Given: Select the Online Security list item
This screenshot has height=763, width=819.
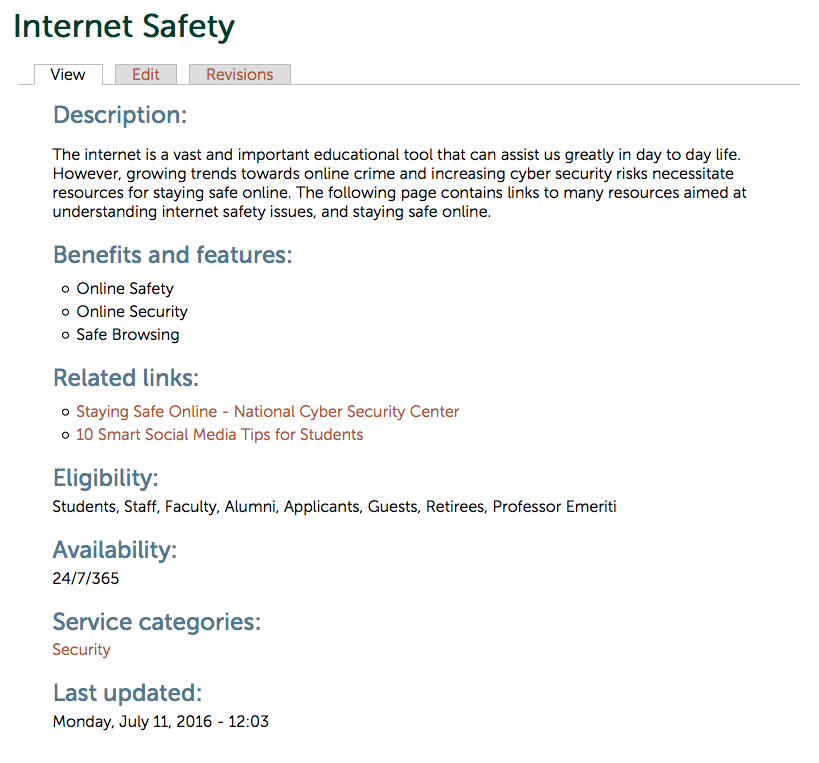Looking at the screenshot, I should tap(132, 312).
